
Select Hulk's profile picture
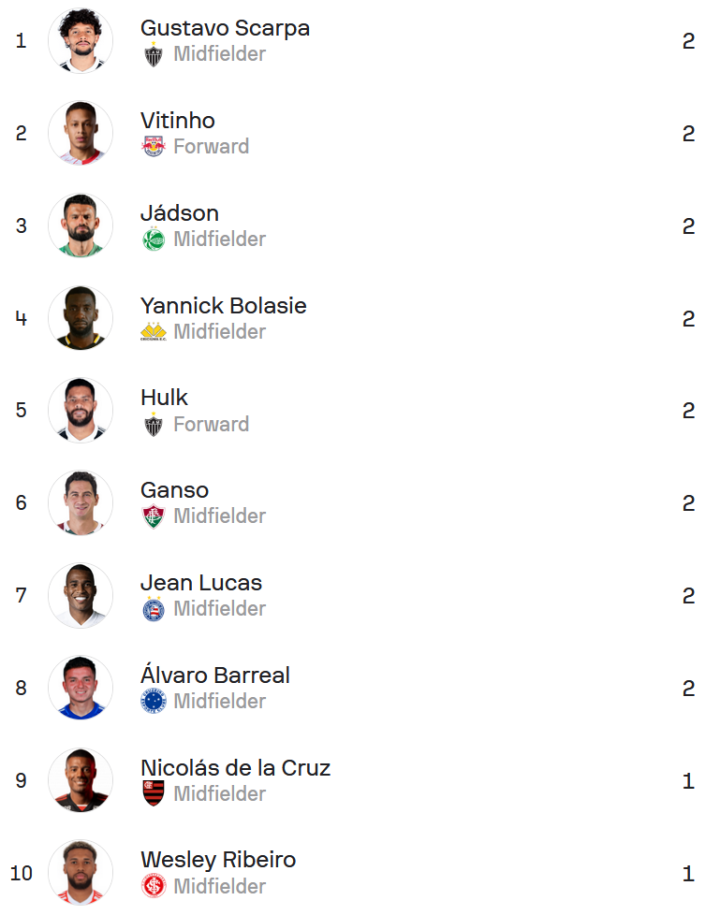pyautogui.click(x=80, y=411)
